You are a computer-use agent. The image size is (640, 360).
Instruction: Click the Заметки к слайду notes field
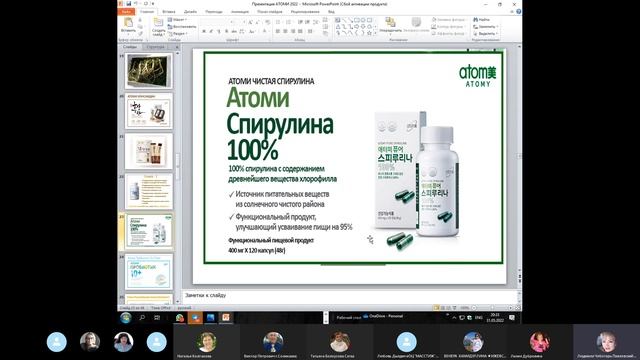click(350, 295)
